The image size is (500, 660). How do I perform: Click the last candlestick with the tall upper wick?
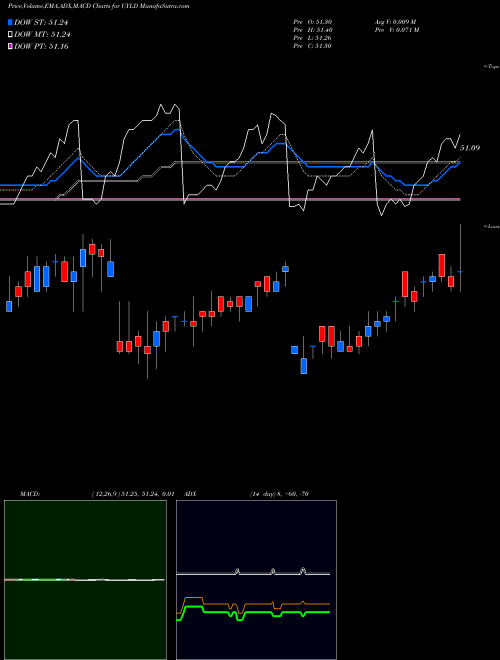[x=460, y=258]
